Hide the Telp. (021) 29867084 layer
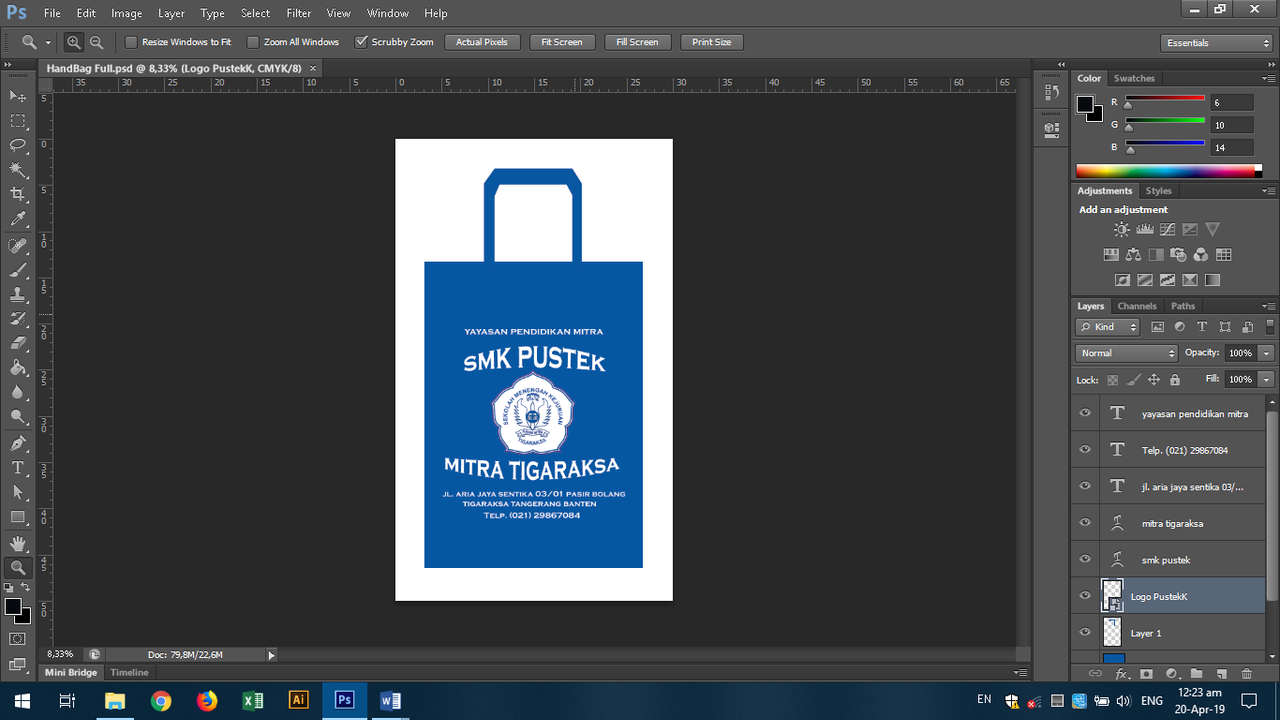Screen dimensions: 1280x720 [1085, 450]
